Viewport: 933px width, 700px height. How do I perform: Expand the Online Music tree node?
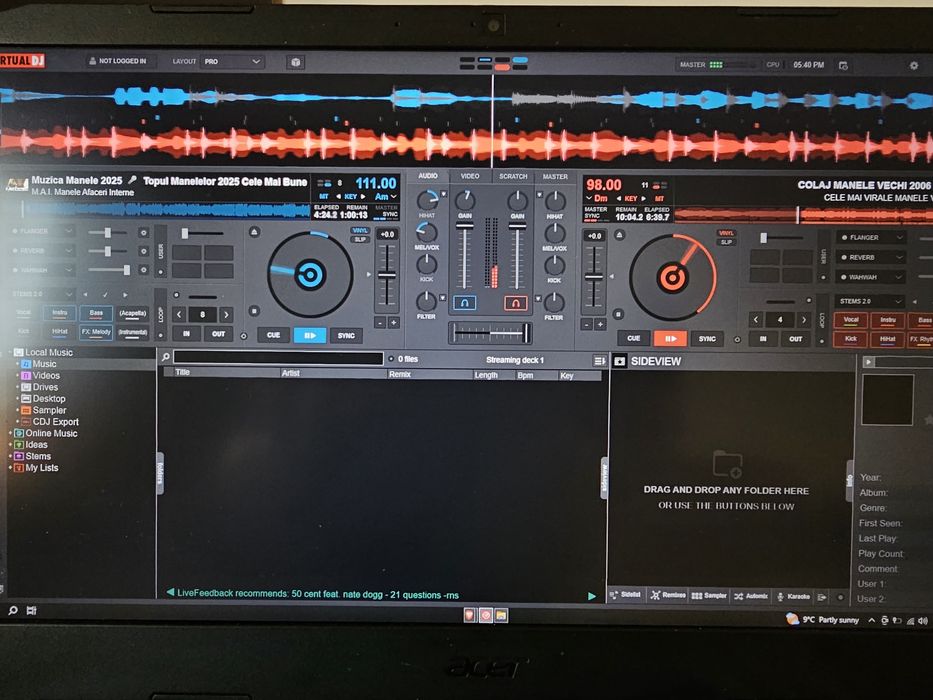coord(10,433)
